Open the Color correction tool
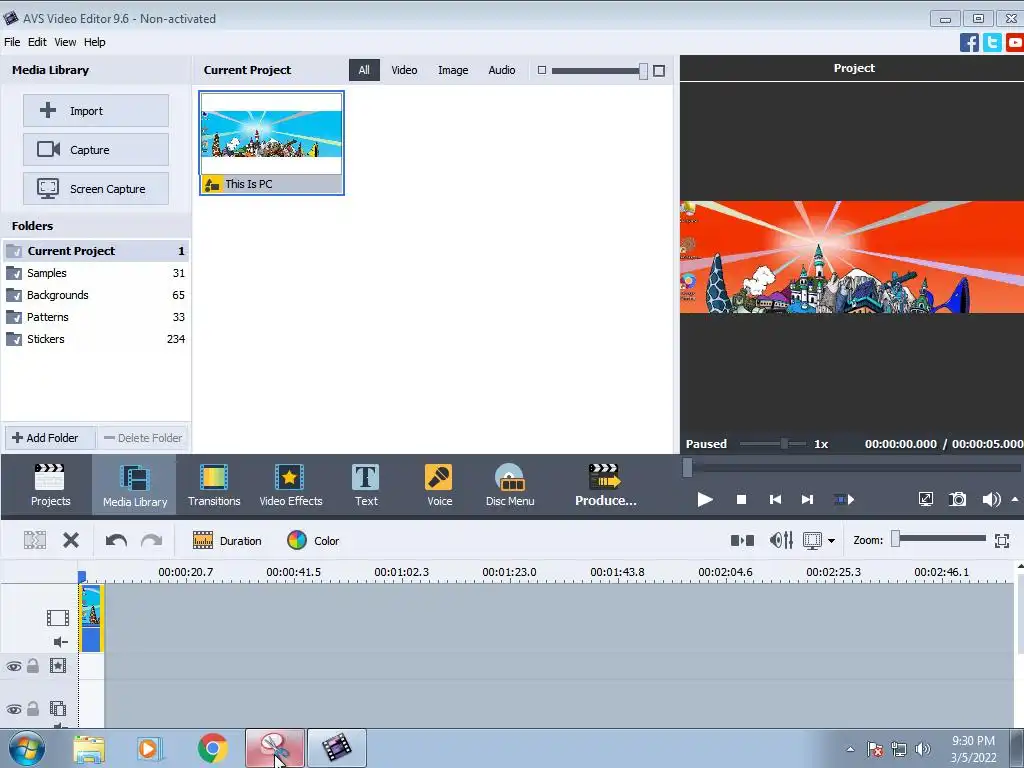Screen dimensions: 1024x768 pyautogui.click(x=313, y=540)
